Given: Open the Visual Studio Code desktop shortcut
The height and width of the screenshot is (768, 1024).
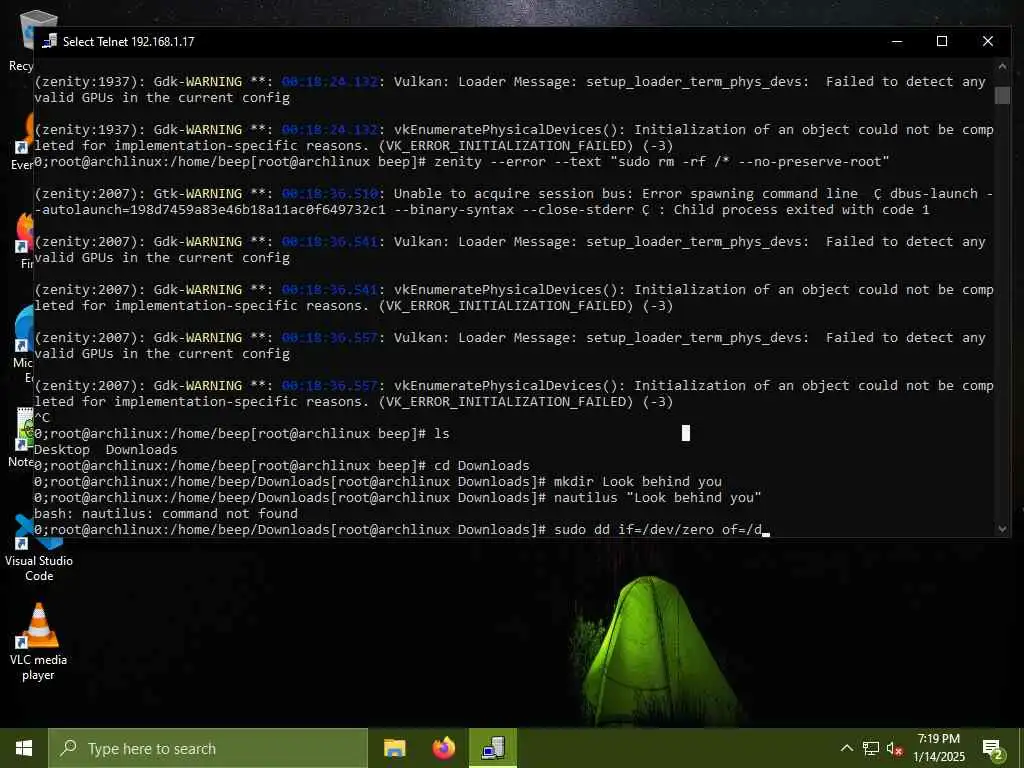Looking at the screenshot, I should click(x=39, y=549).
